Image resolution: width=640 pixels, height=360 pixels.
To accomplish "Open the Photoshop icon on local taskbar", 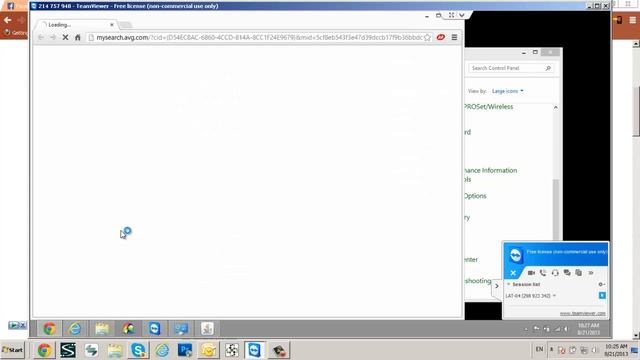I will 185,350.
